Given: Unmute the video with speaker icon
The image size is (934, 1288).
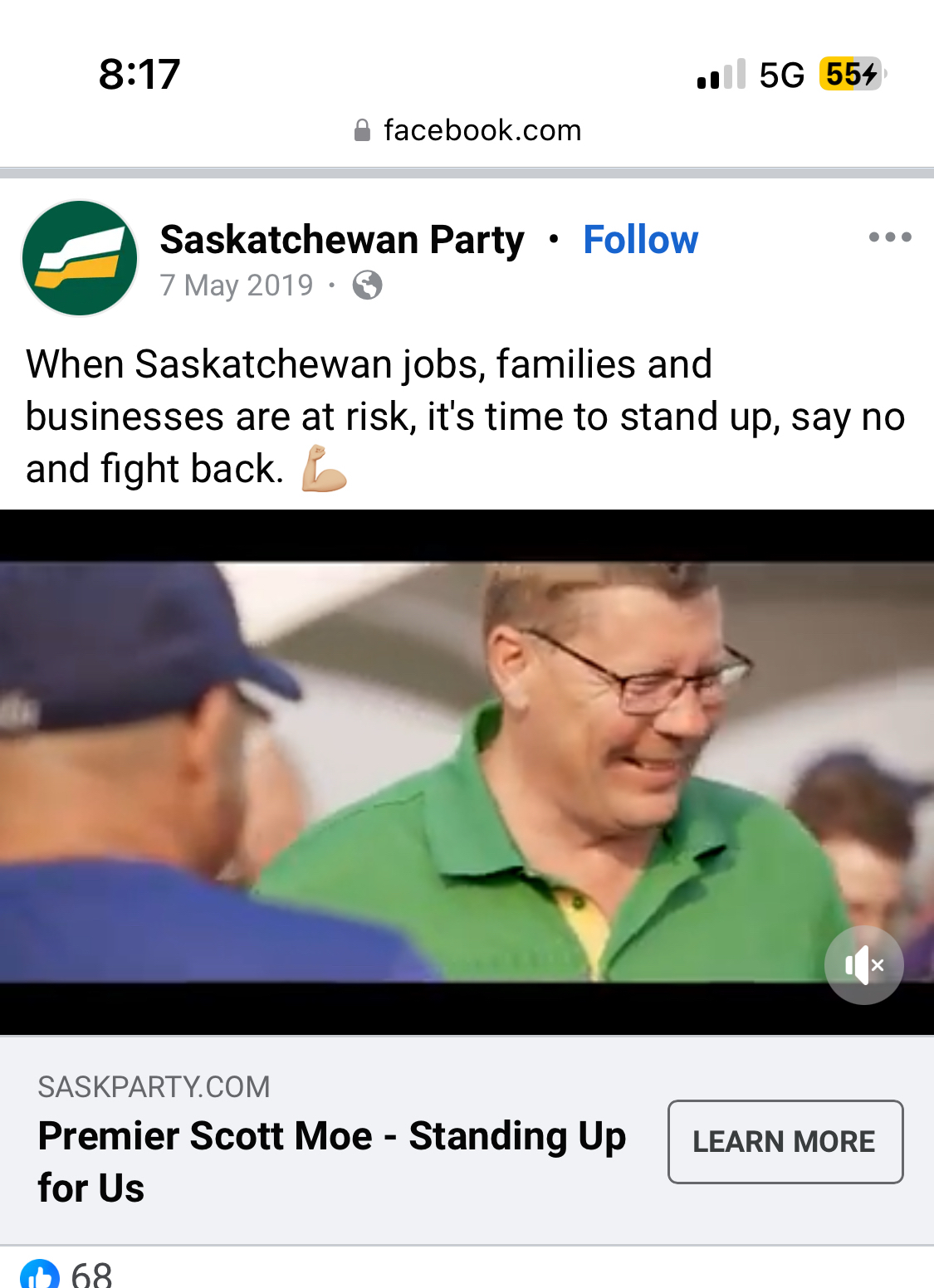Looking at the screenshot, I should (864, 965).
